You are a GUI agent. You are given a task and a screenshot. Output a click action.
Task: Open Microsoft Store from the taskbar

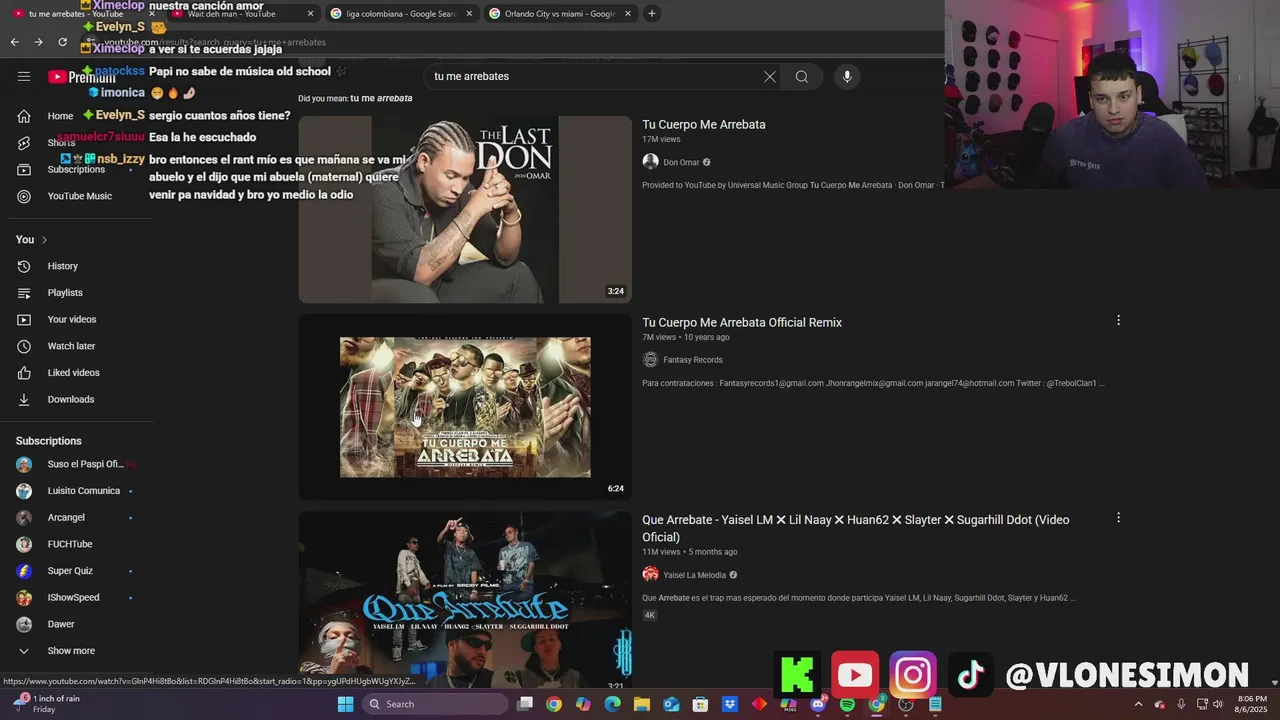pyautogui.click(x=700, y=704)
